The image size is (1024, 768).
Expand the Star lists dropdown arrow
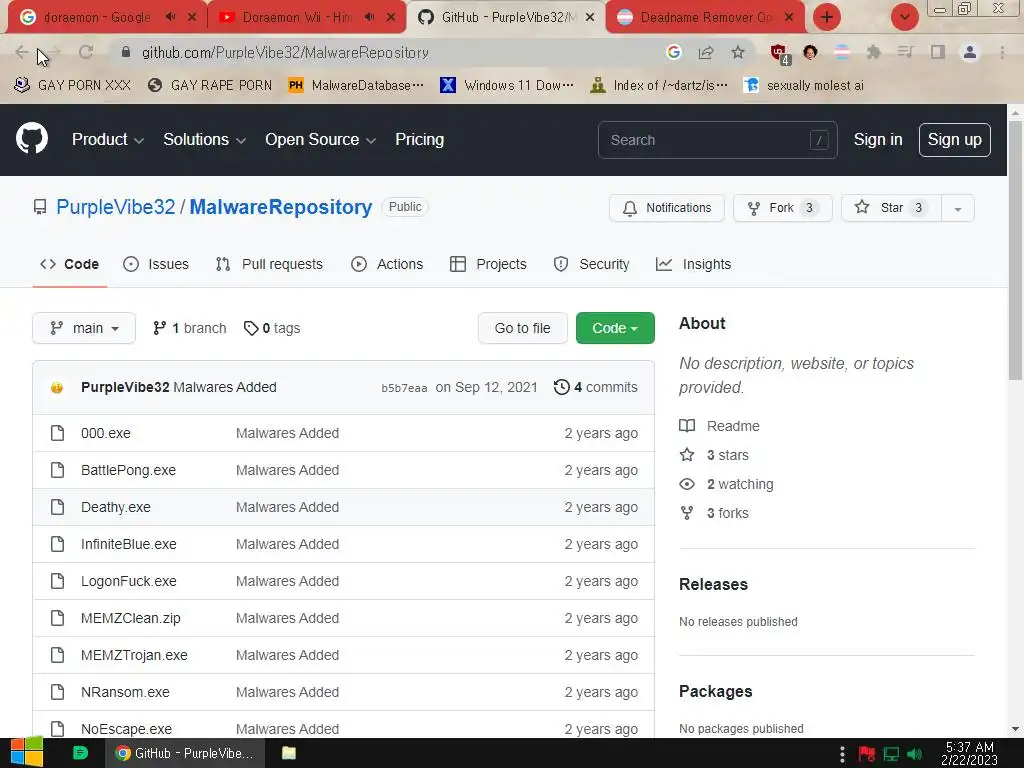[958, 208]
